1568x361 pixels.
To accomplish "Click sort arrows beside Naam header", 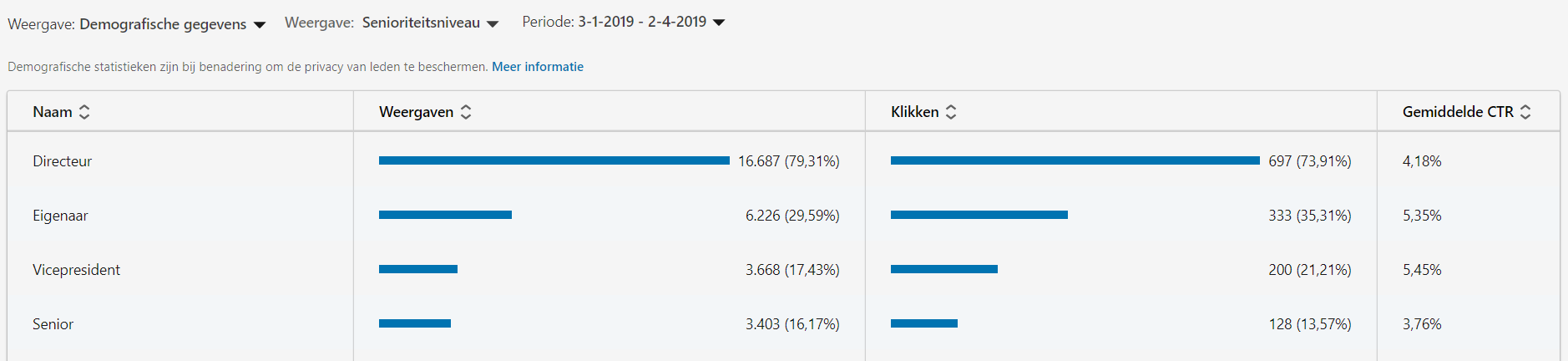I will point(84,112).
